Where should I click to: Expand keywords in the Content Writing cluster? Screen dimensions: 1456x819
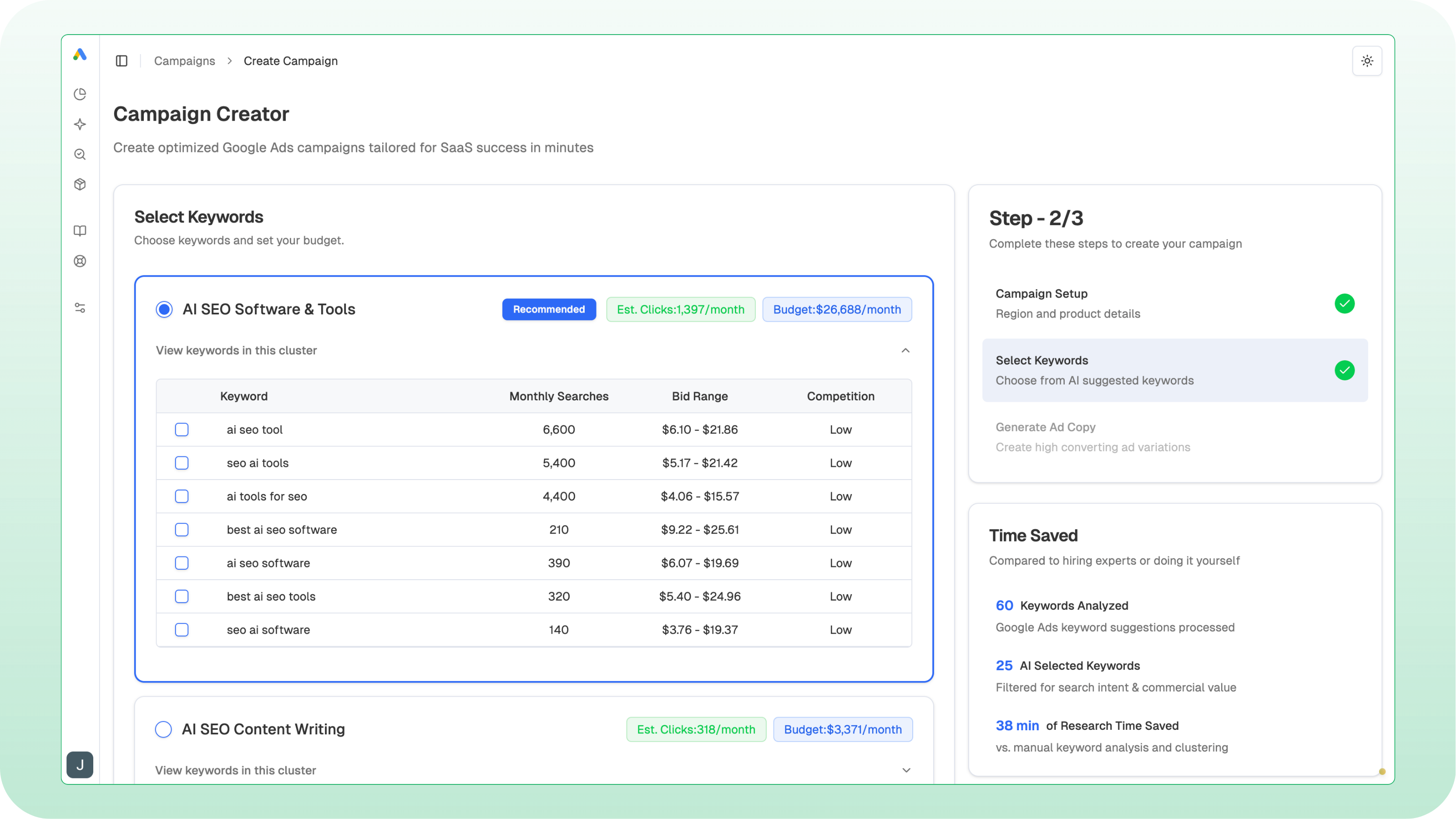point(906,770)
